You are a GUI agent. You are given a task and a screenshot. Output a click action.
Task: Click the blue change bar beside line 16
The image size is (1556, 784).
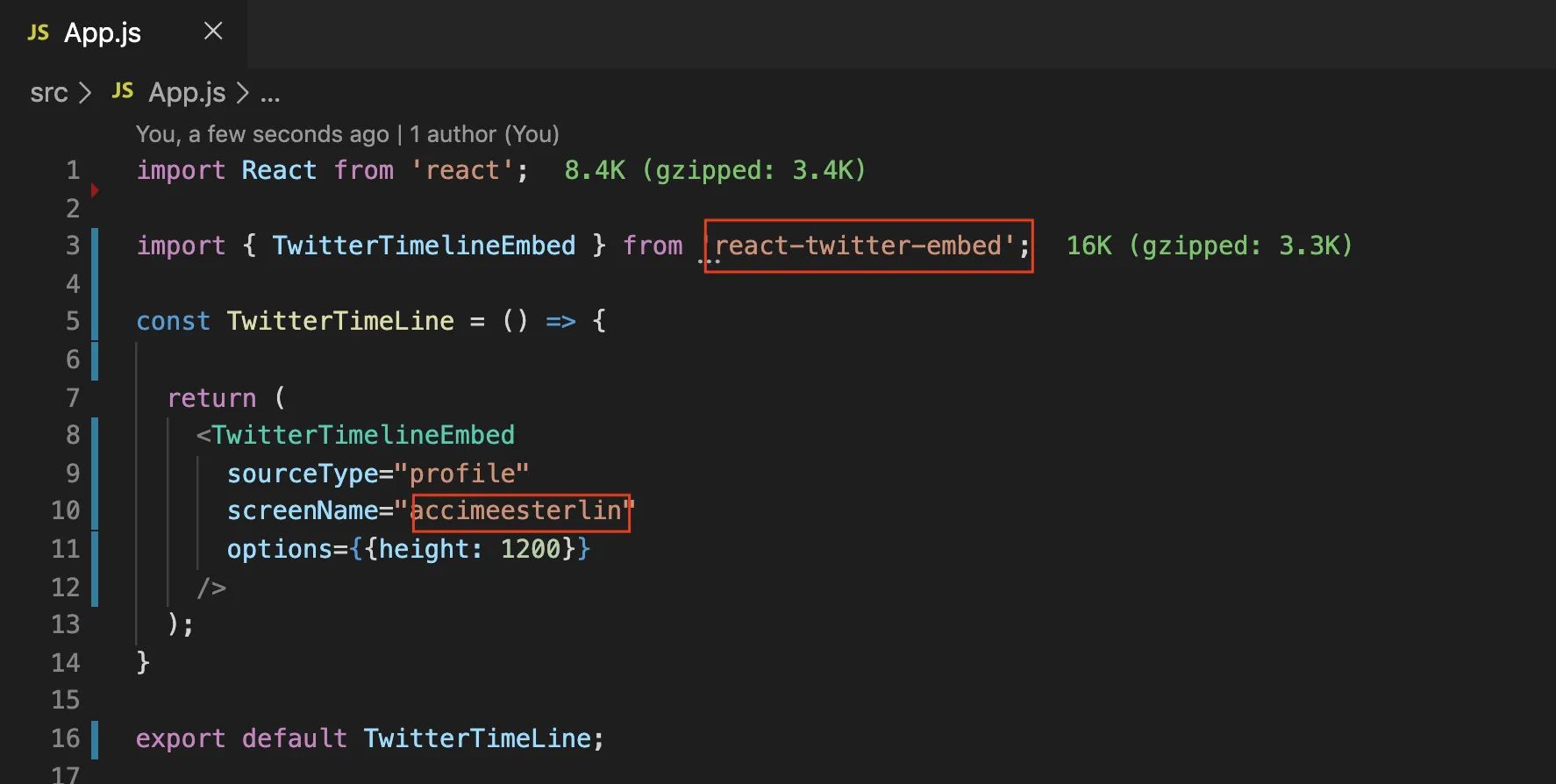95,738
